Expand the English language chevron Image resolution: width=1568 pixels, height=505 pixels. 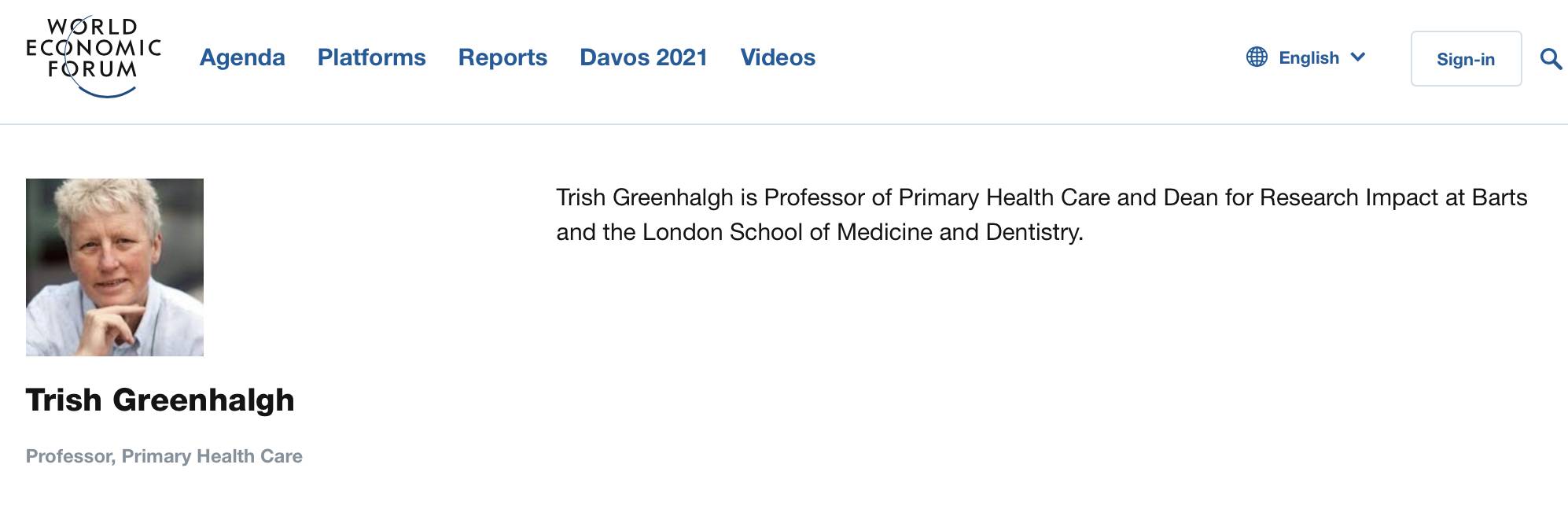[1357, 57]
